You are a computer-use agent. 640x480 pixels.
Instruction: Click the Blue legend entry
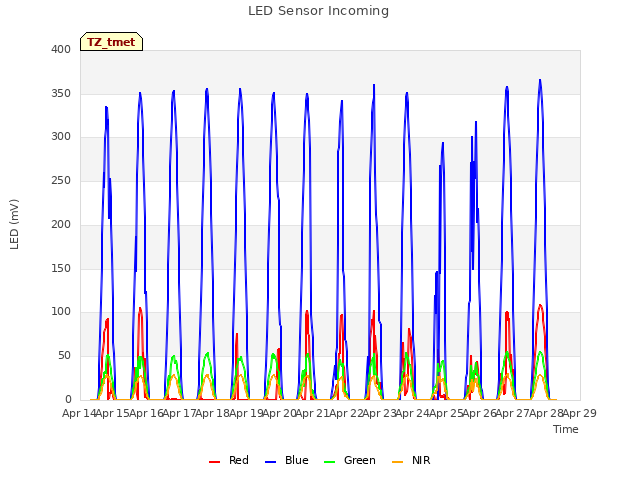(x=287, y=460)
